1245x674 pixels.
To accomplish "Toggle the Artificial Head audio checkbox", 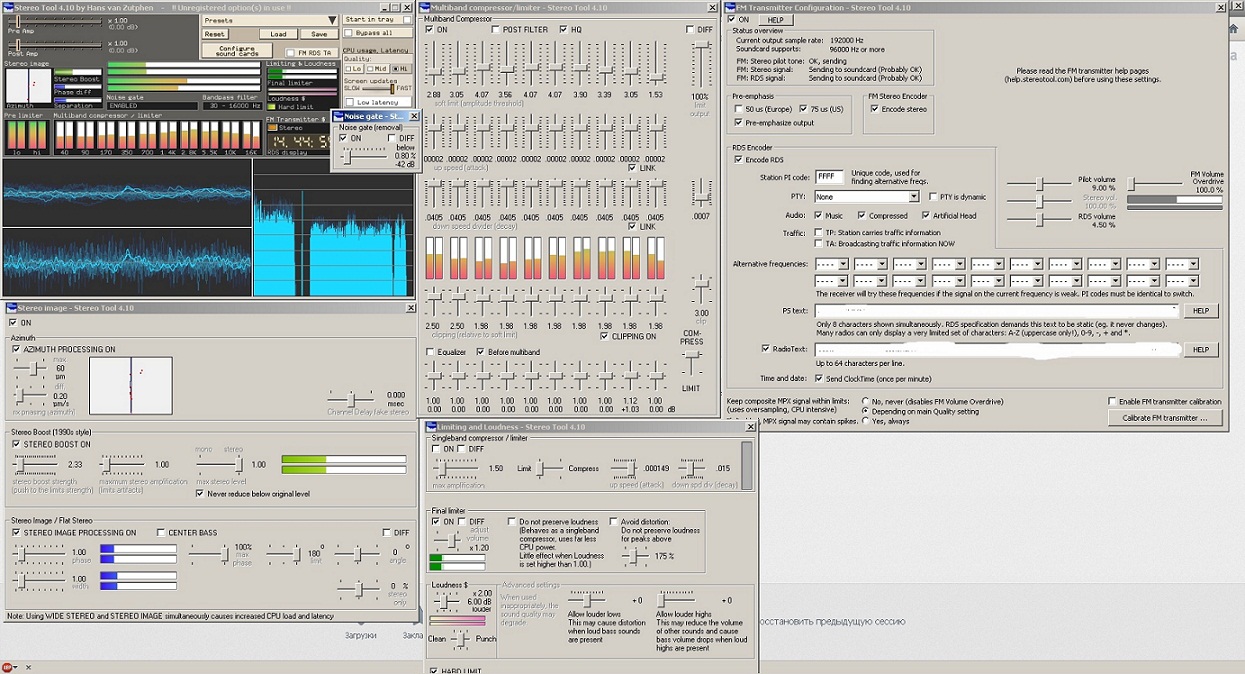I will coord(925,215).
